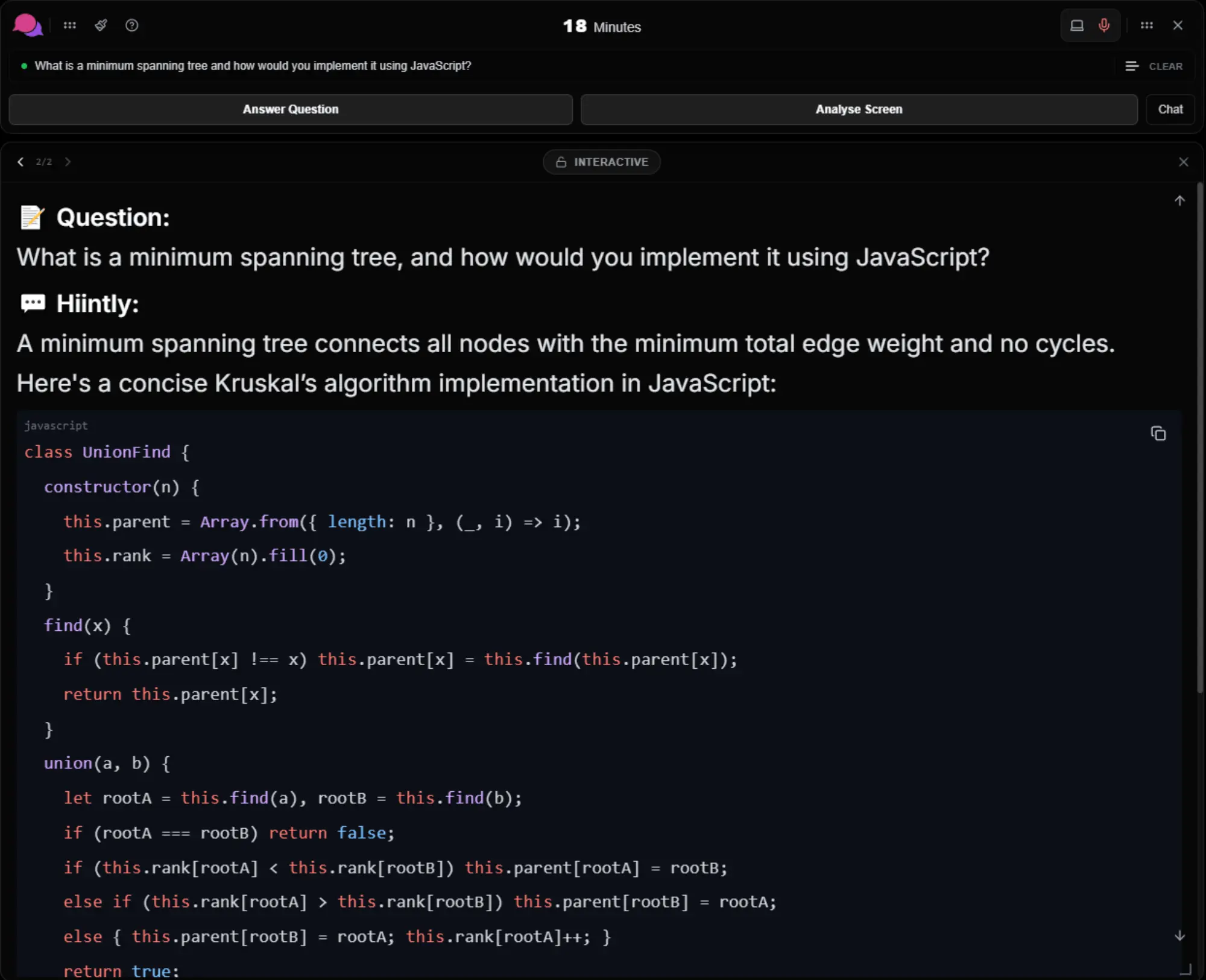
Task: Close the answer panel
Action: click(x=1184, y=162)
